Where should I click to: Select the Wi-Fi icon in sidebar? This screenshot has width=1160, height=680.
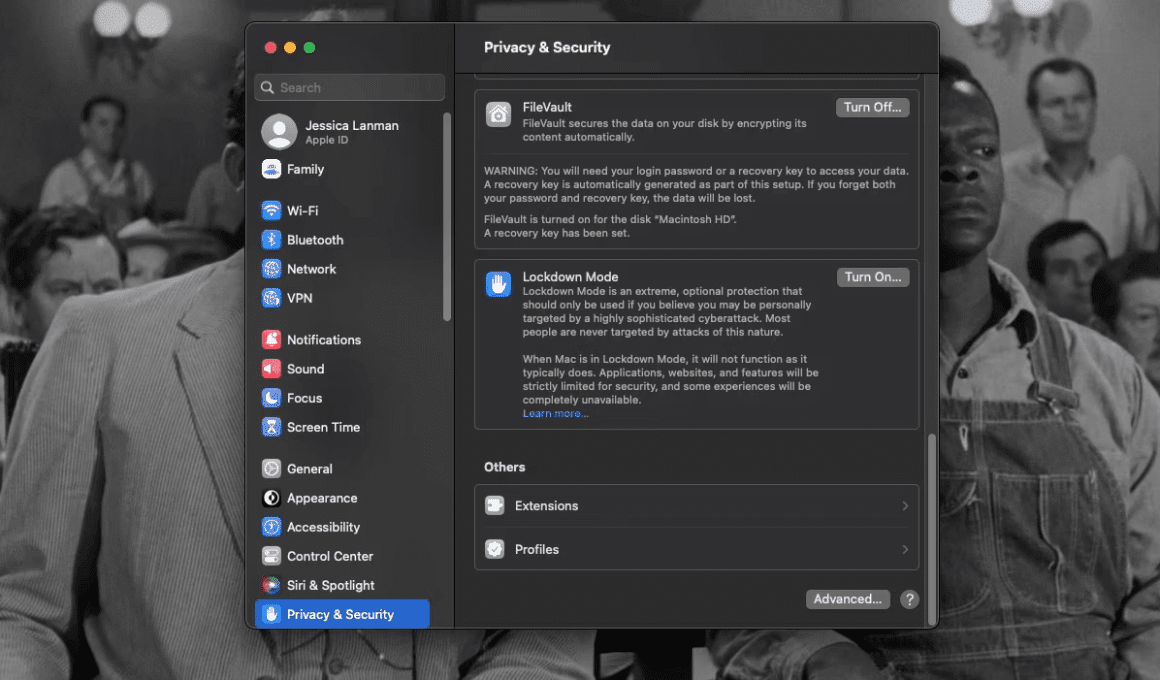point(272,210)
